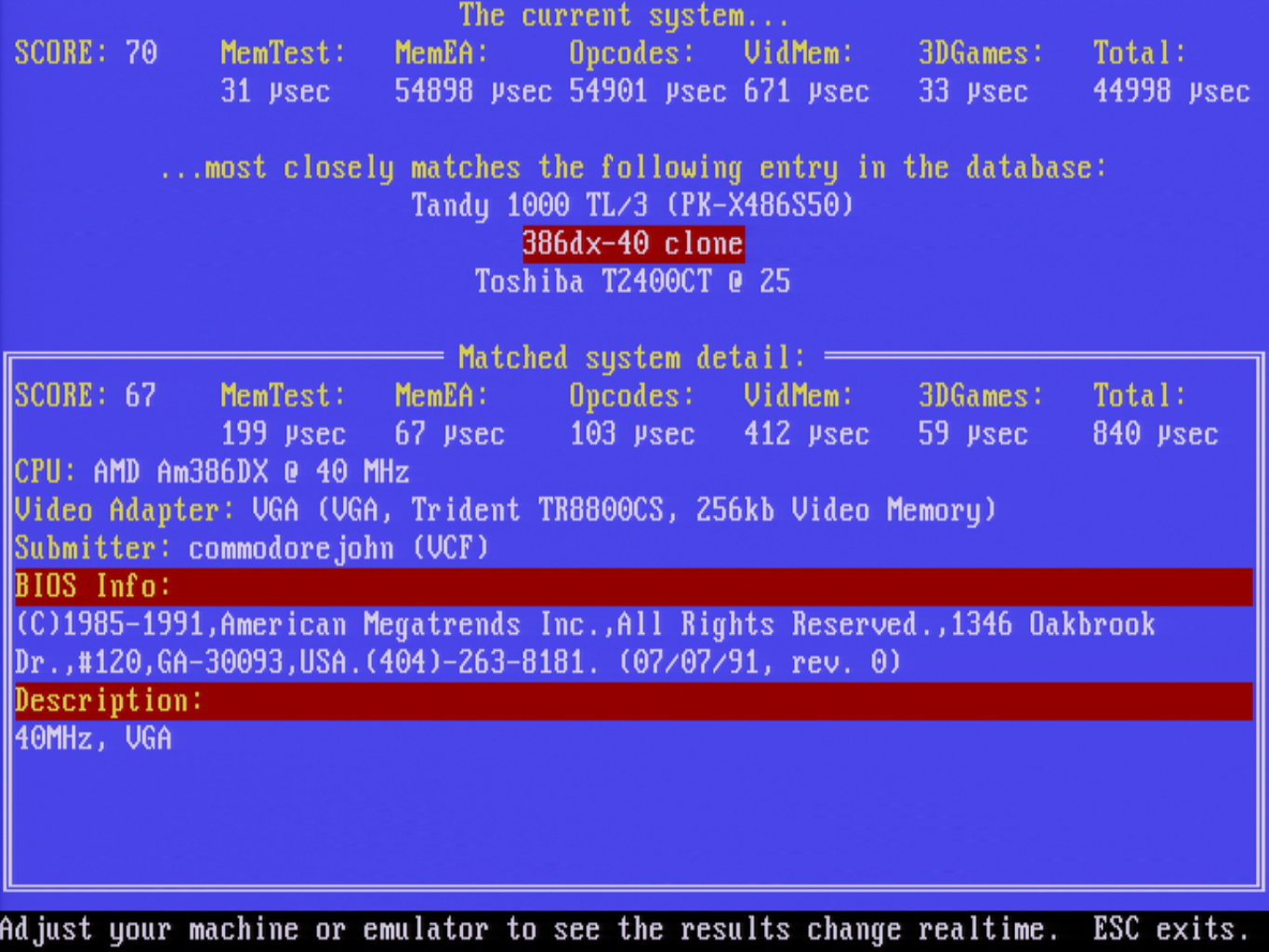Click the "CPU: AMD Am386DX @ 40 MHz" line
The height and width of the screenshot is (952, 1269).
click(212, 472)
